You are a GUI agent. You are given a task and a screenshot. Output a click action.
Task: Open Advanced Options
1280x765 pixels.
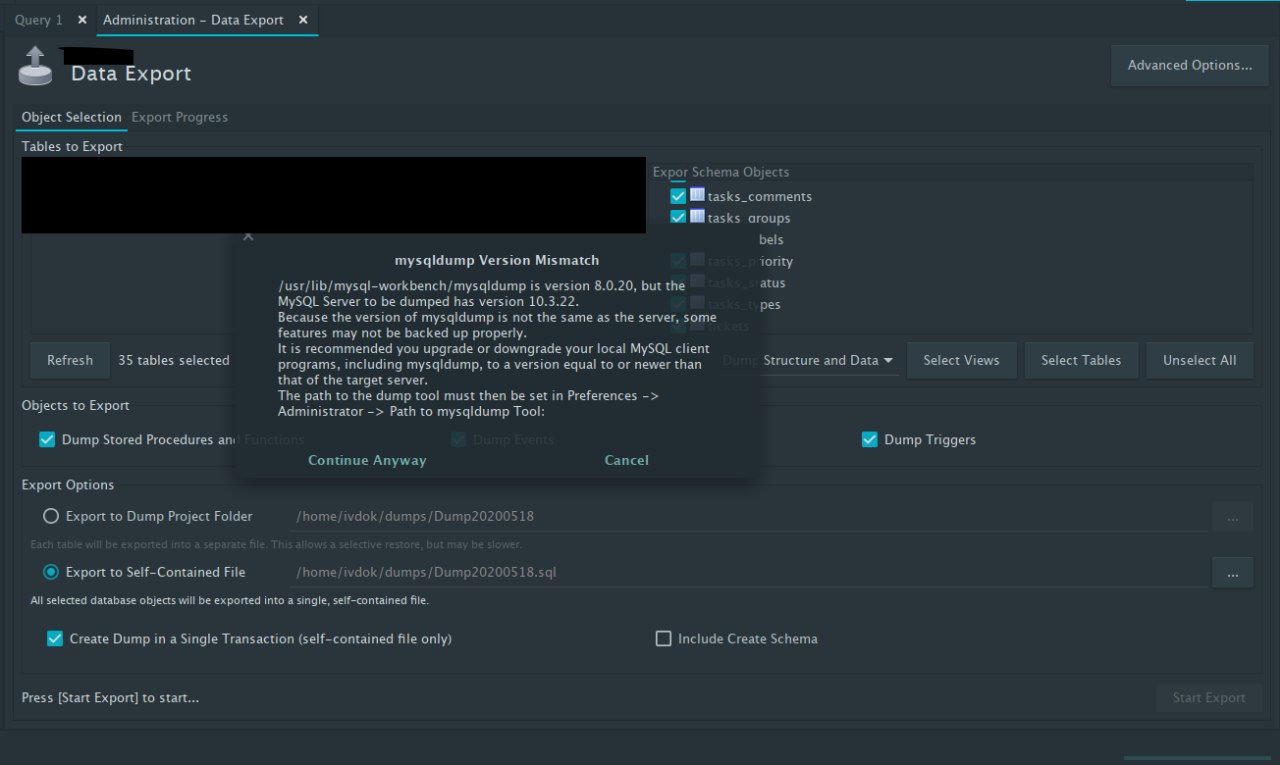pos(1190,65)
